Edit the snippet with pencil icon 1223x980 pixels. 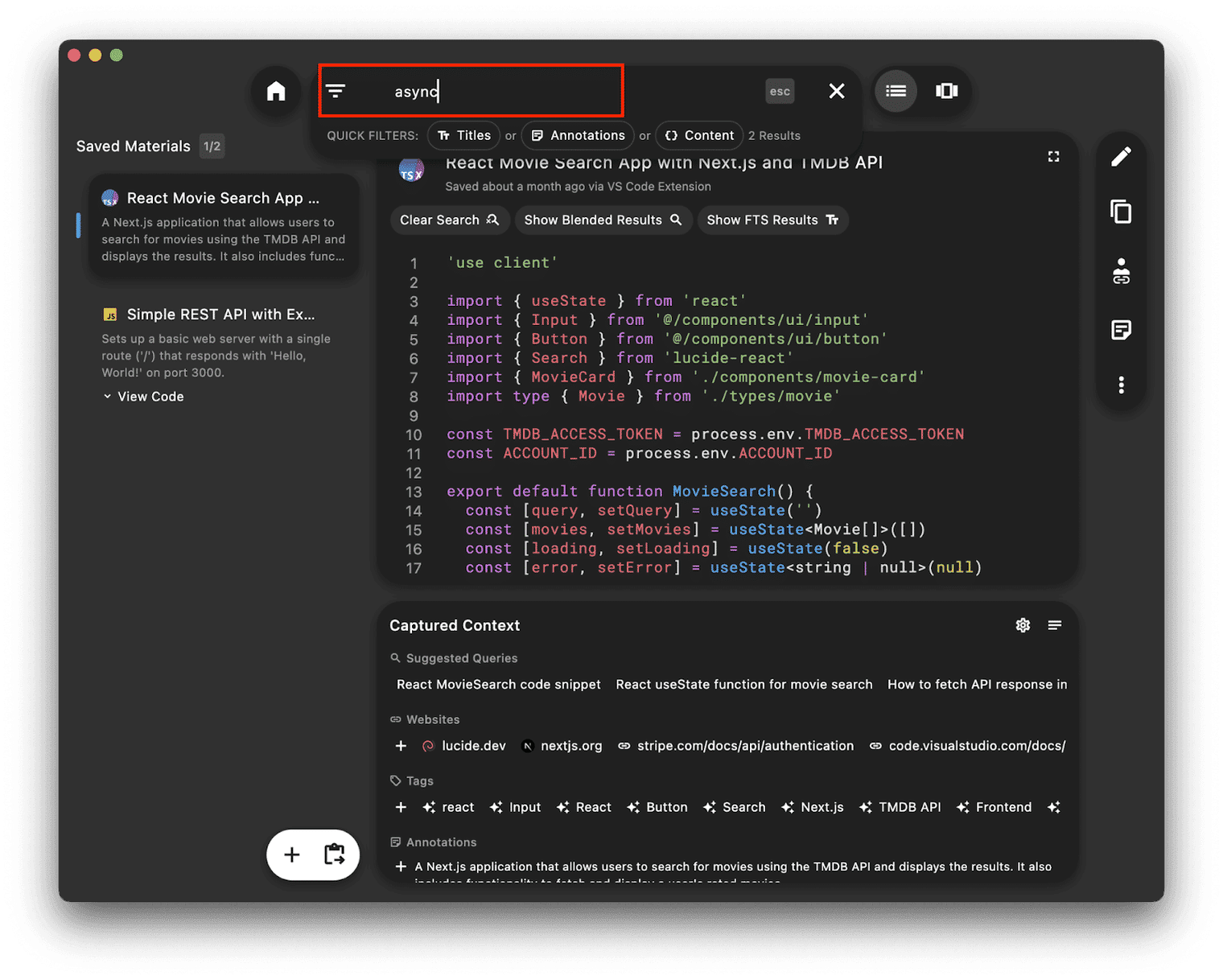[1121, 156]
